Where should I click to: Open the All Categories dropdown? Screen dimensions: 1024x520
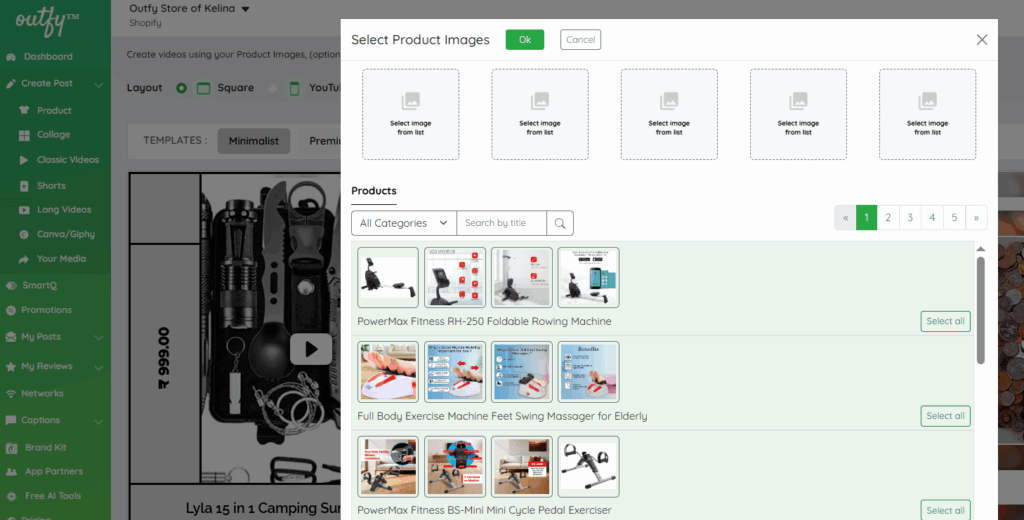tap(404, 223)
